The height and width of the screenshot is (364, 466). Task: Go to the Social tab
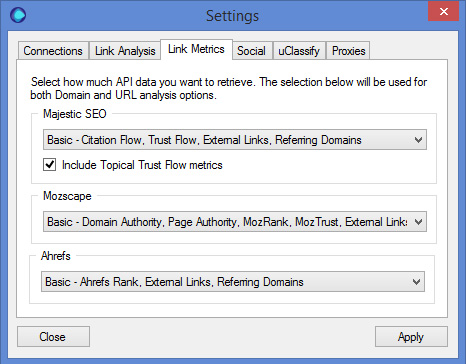251,51
